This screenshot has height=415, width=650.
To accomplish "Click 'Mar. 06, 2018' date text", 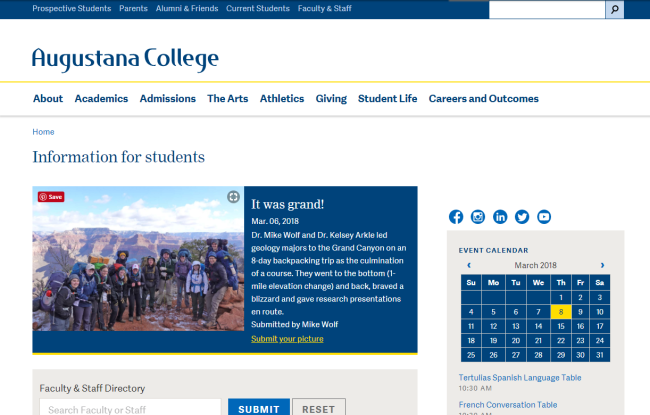I will (275, 221).
